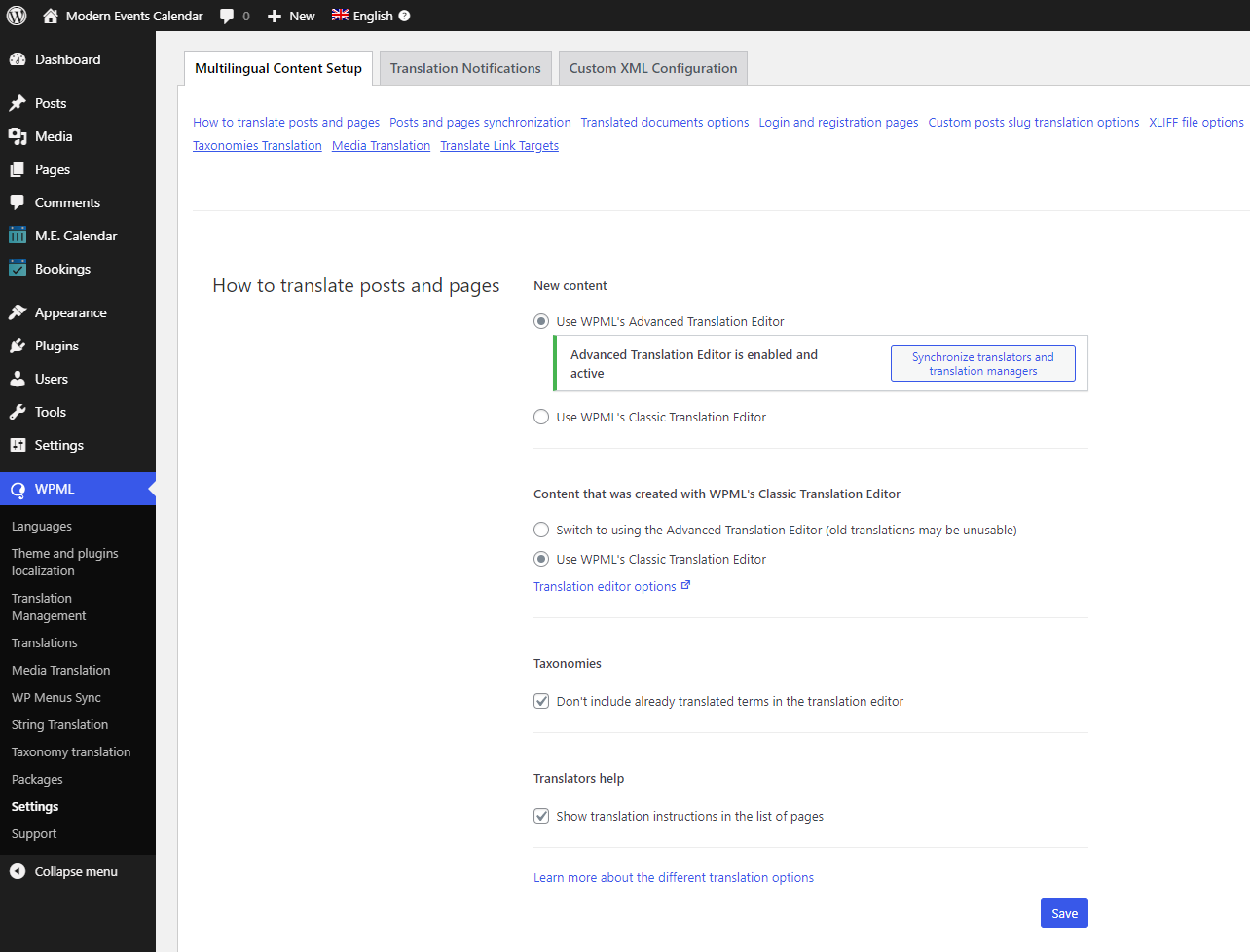Open Media Translation submenu item
Screen dimensions: 1250x952
pos(60,671)
